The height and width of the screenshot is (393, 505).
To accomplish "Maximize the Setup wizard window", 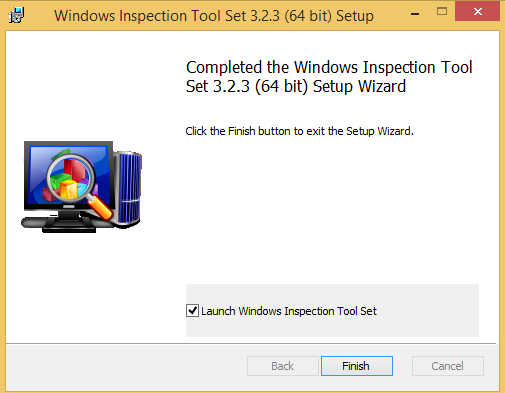I will point(442,11).
